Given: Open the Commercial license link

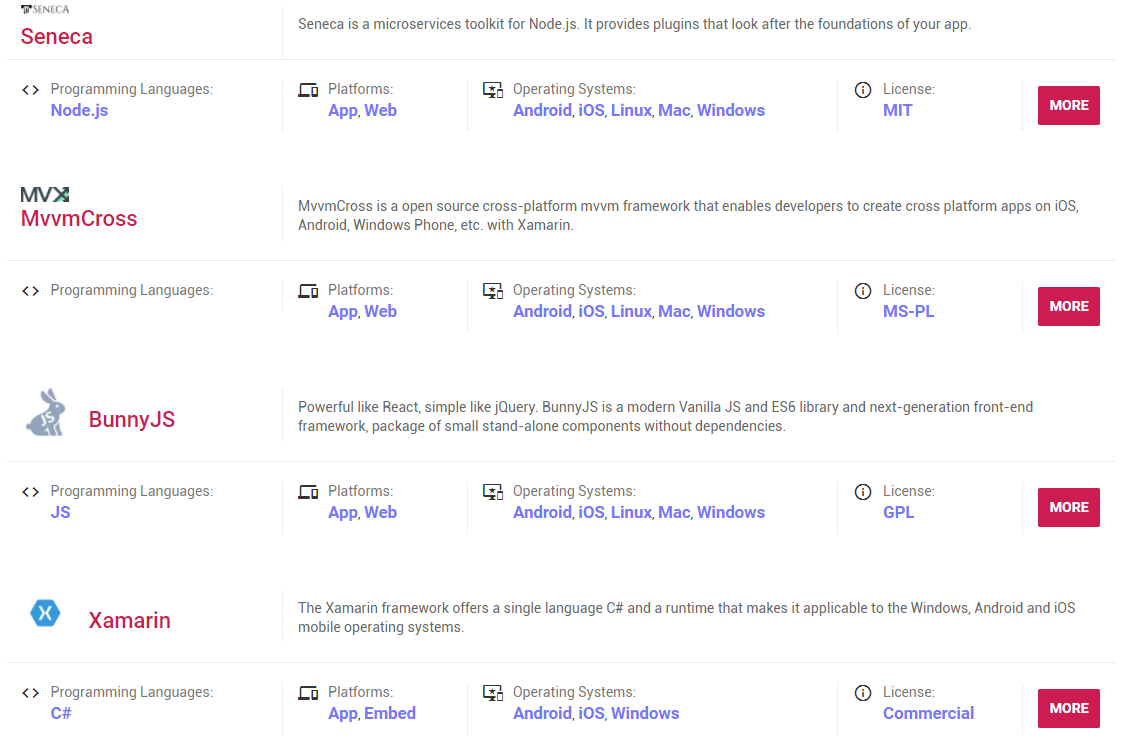Looking at the screenshot, I should pos(929,714).
